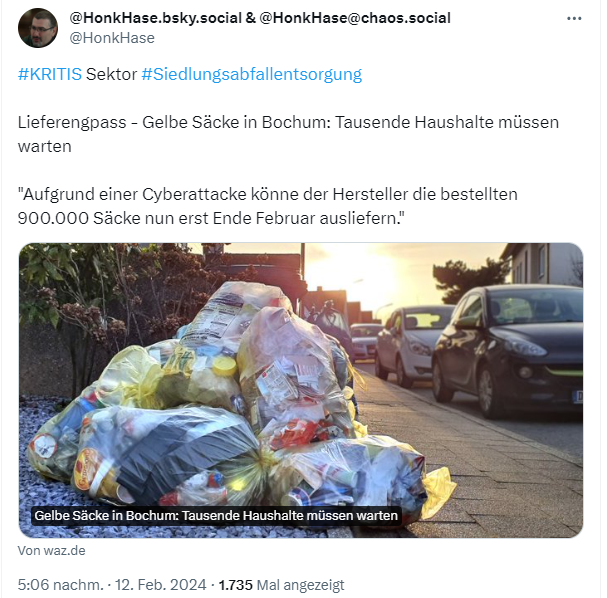Open the #KRITIS hashtag
607x598 pixels.
pyautogui.click(x=50, y=74)
